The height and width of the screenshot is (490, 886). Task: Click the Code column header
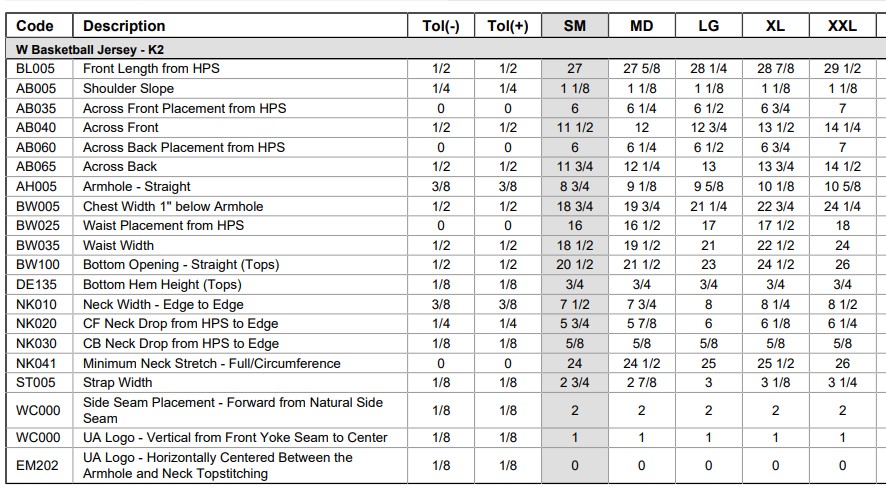pos(35,26)
